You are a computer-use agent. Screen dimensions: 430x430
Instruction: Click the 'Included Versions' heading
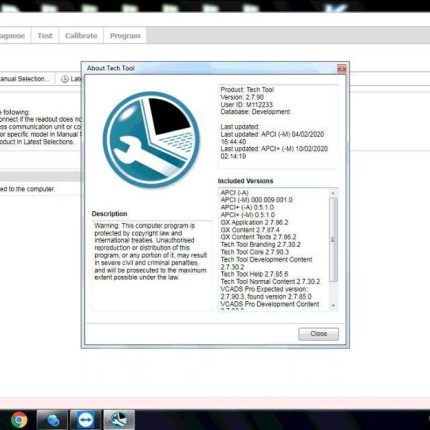245,181
